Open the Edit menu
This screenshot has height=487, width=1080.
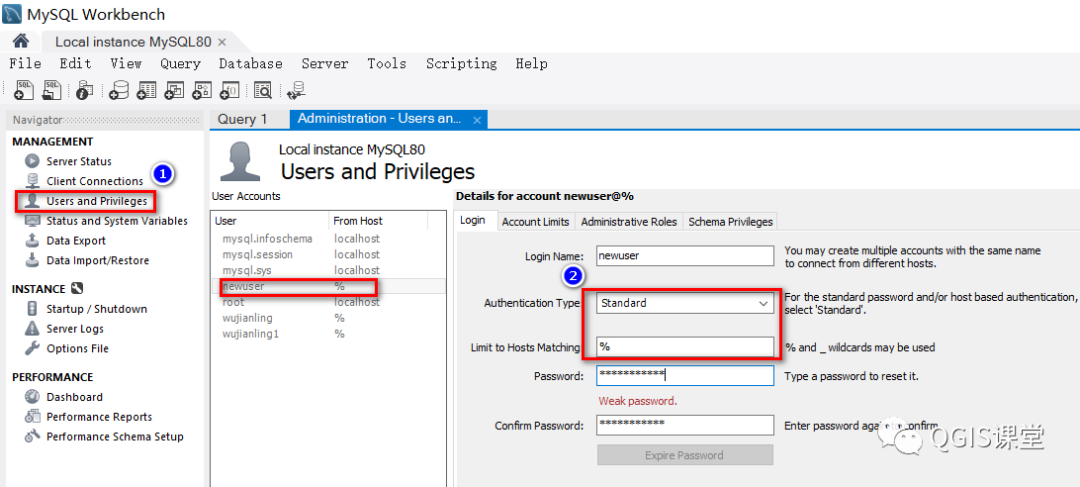click(x=75, y=63)
